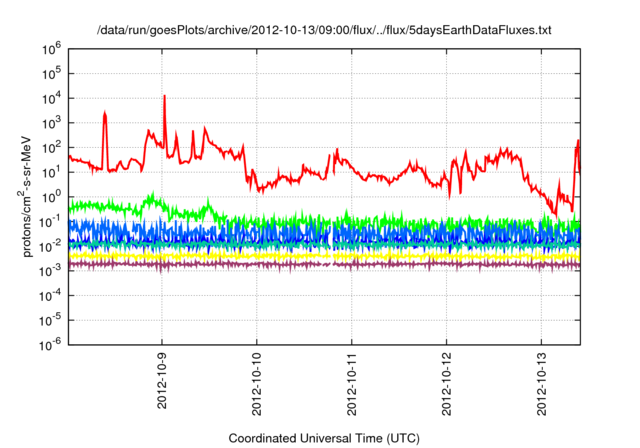Click the 2012-10-12 date tick label
640x448 pixels.
pyautogui.click(x=447, y=384)
